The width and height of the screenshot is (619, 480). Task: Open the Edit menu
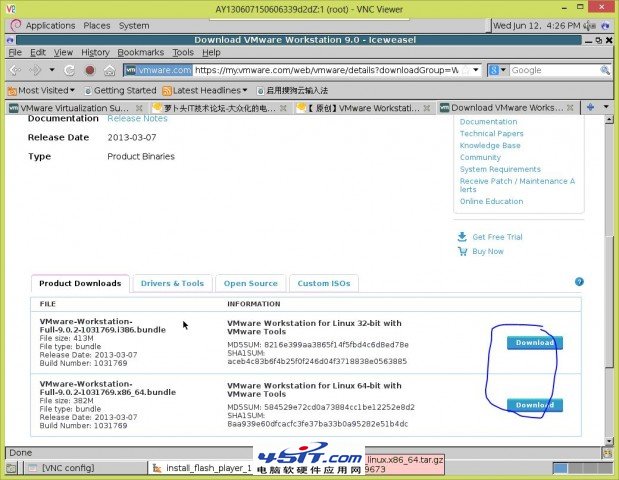[x=38, y=52]
